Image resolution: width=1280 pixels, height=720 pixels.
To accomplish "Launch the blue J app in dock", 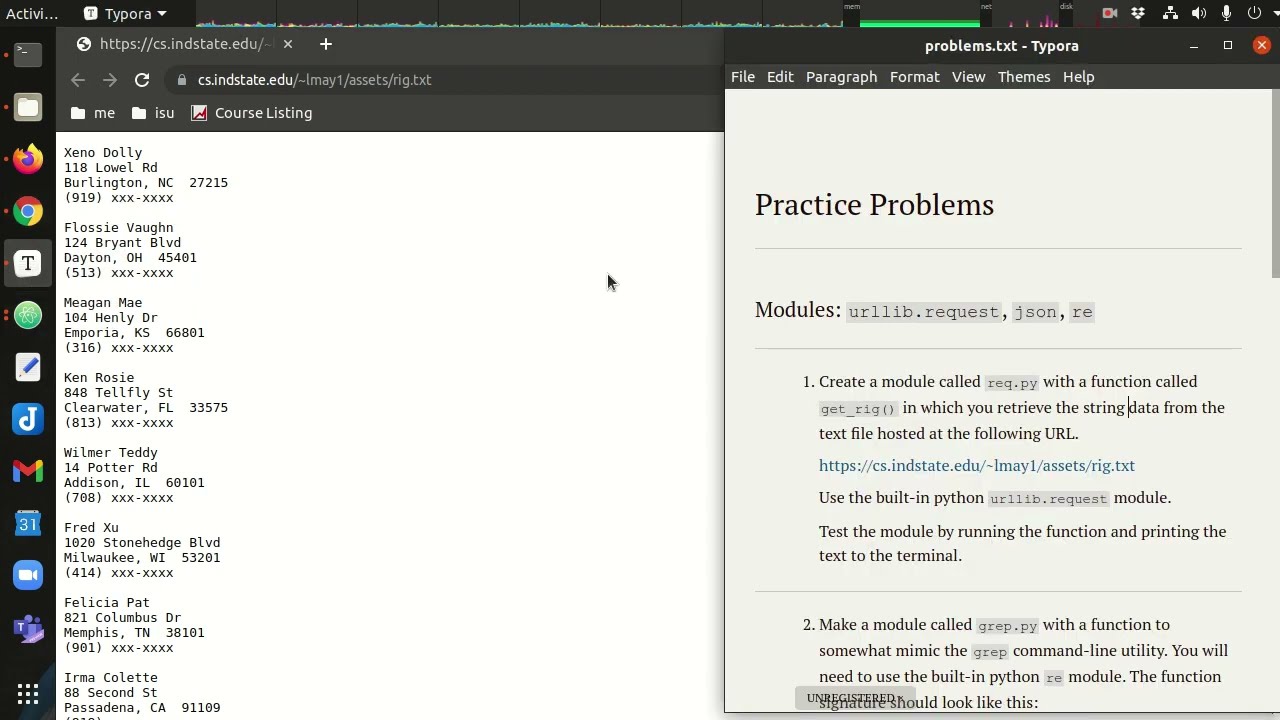I will (28, 419).
